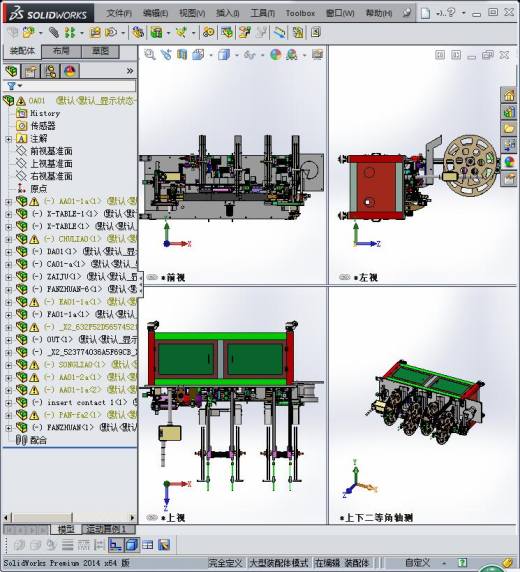The width and height of the screenshot is (520, 572).
Task: Open the View Settings monitor icon
Action: 317,55
